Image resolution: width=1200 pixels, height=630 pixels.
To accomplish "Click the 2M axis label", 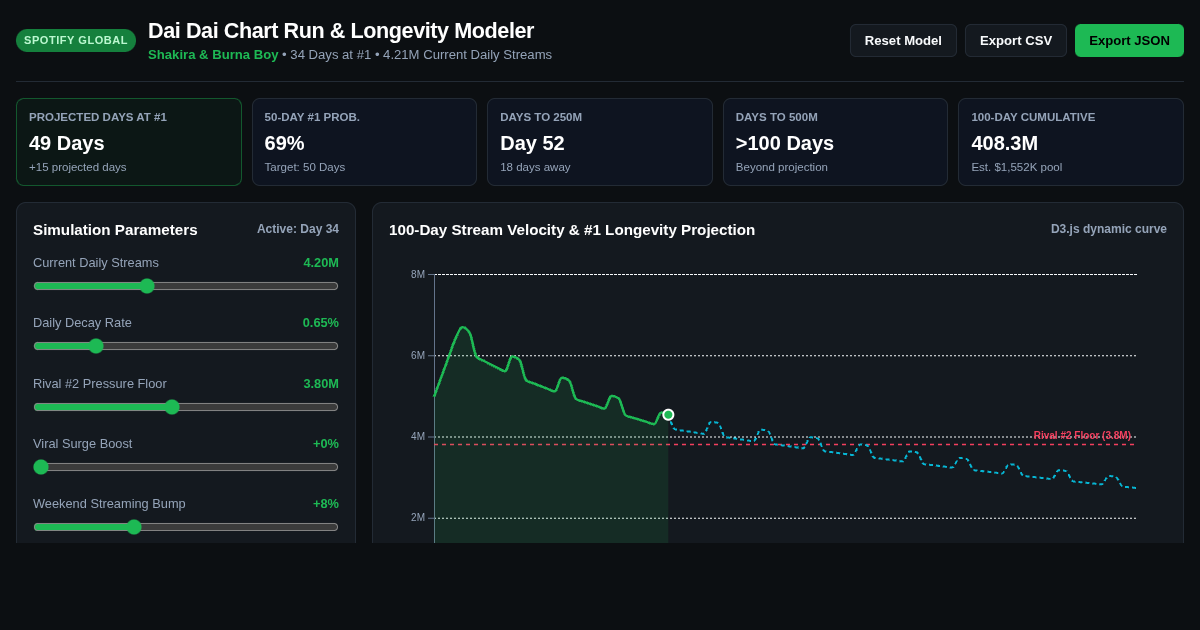I will click(x=418, y=518).
